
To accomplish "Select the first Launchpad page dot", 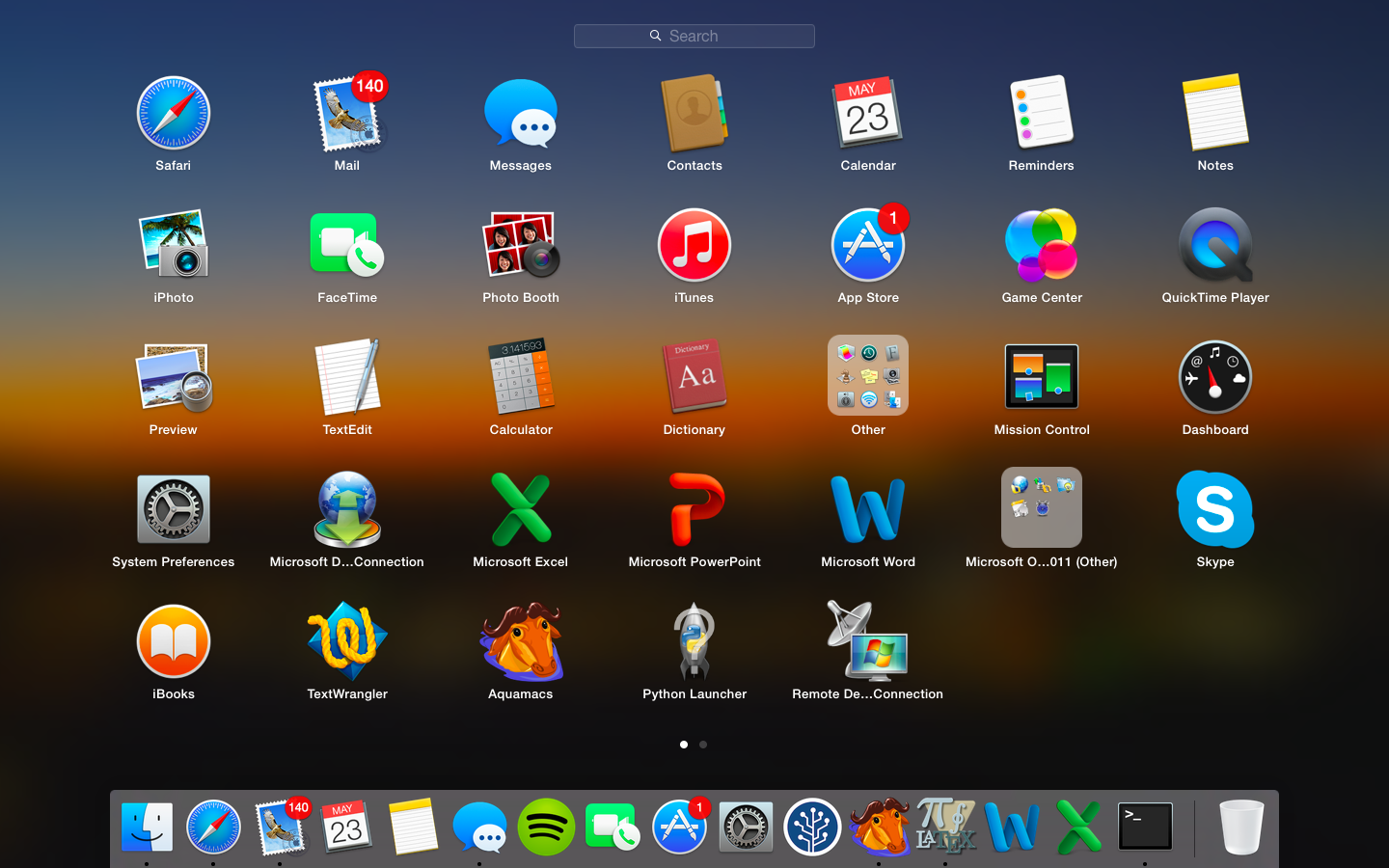I will click(x=684, y=745).
